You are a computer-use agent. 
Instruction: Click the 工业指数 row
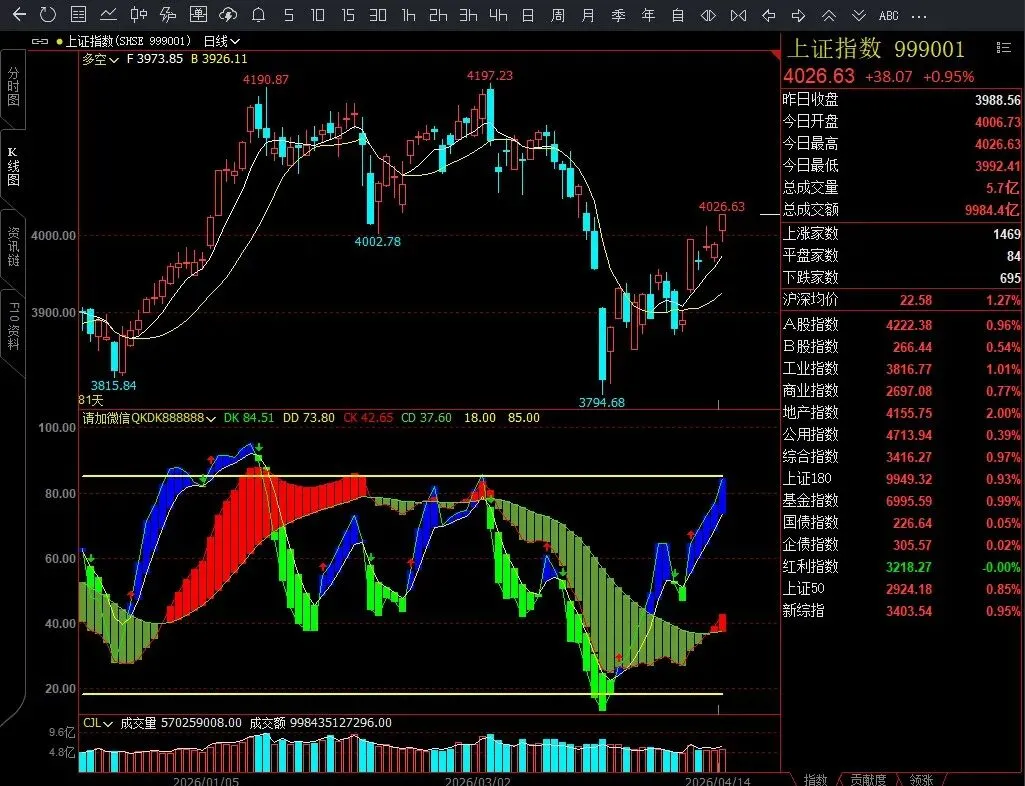pos(901,369)
